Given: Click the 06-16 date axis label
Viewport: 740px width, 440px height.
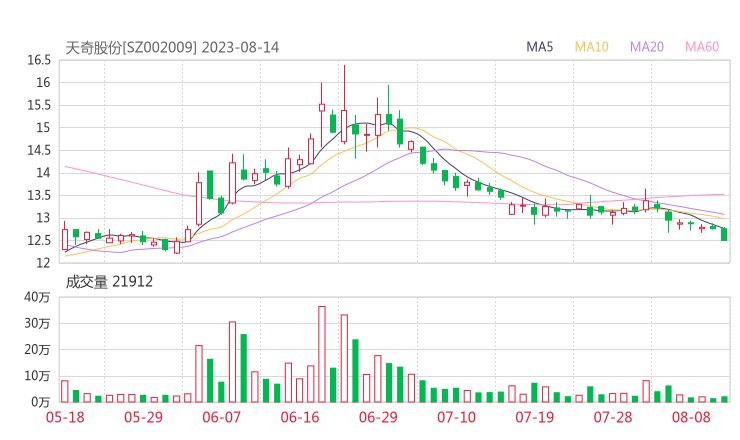Looking at the screenshot, I should [x=300, y=417].
